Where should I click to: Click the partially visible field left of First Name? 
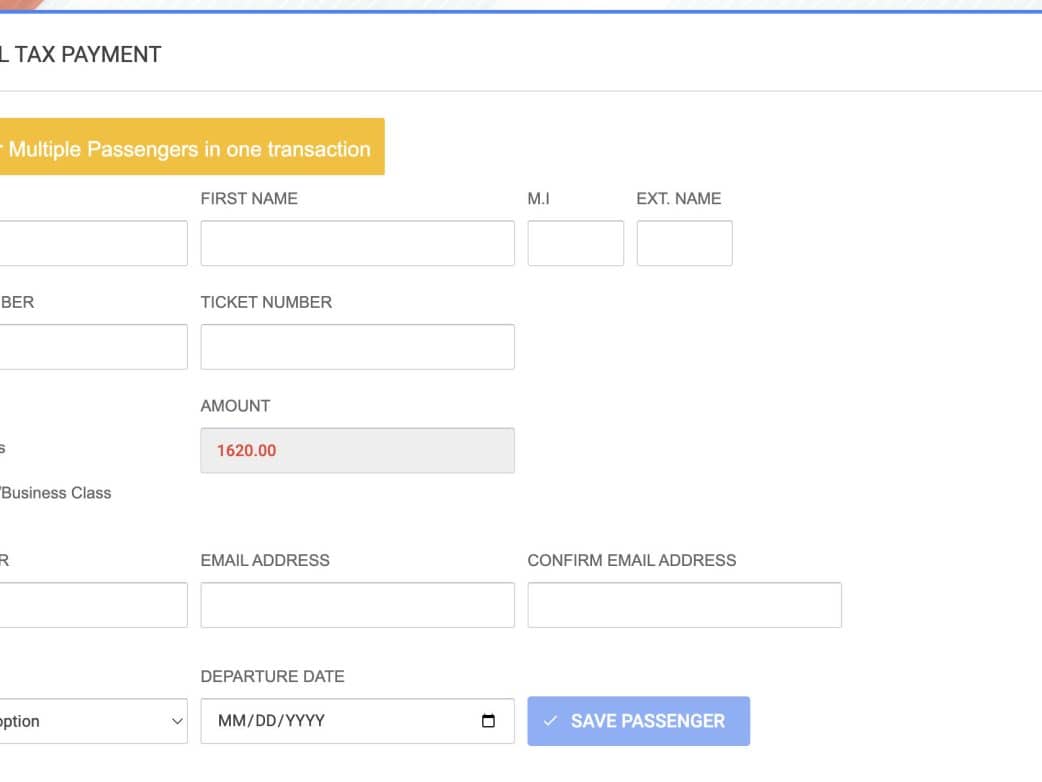pyautogui.click(x=93, y=243)
